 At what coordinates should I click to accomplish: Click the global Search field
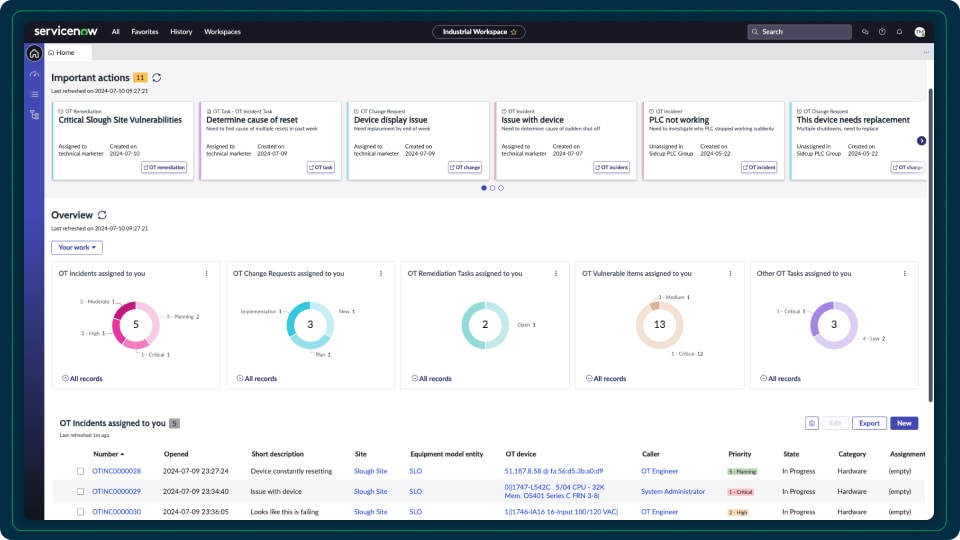pyautogui.click(x=798, y=32)
